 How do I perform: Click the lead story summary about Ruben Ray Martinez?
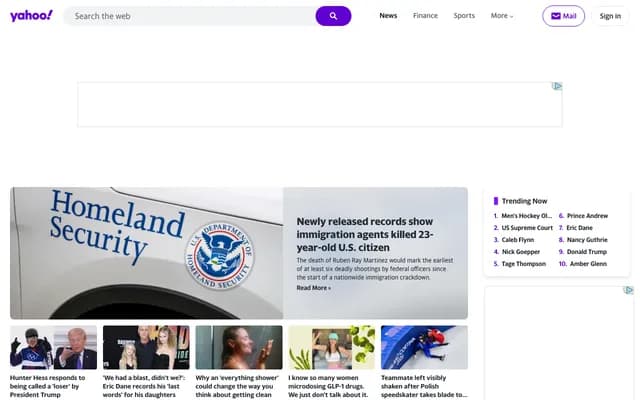pyautogui.click(x=375, y=269)
